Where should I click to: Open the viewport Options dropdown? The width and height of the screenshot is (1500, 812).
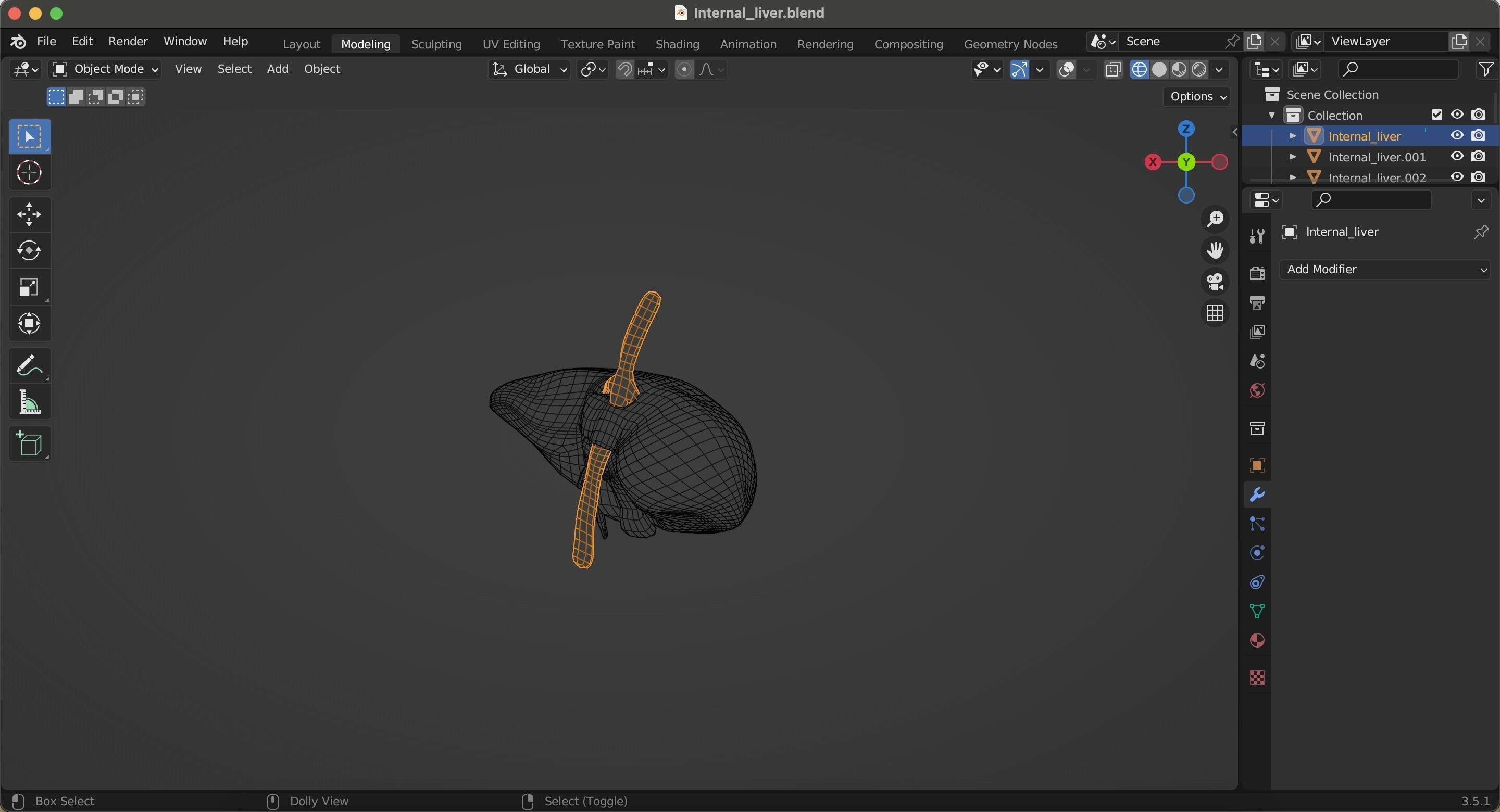pyautogui.click(x=1198, y=97)
